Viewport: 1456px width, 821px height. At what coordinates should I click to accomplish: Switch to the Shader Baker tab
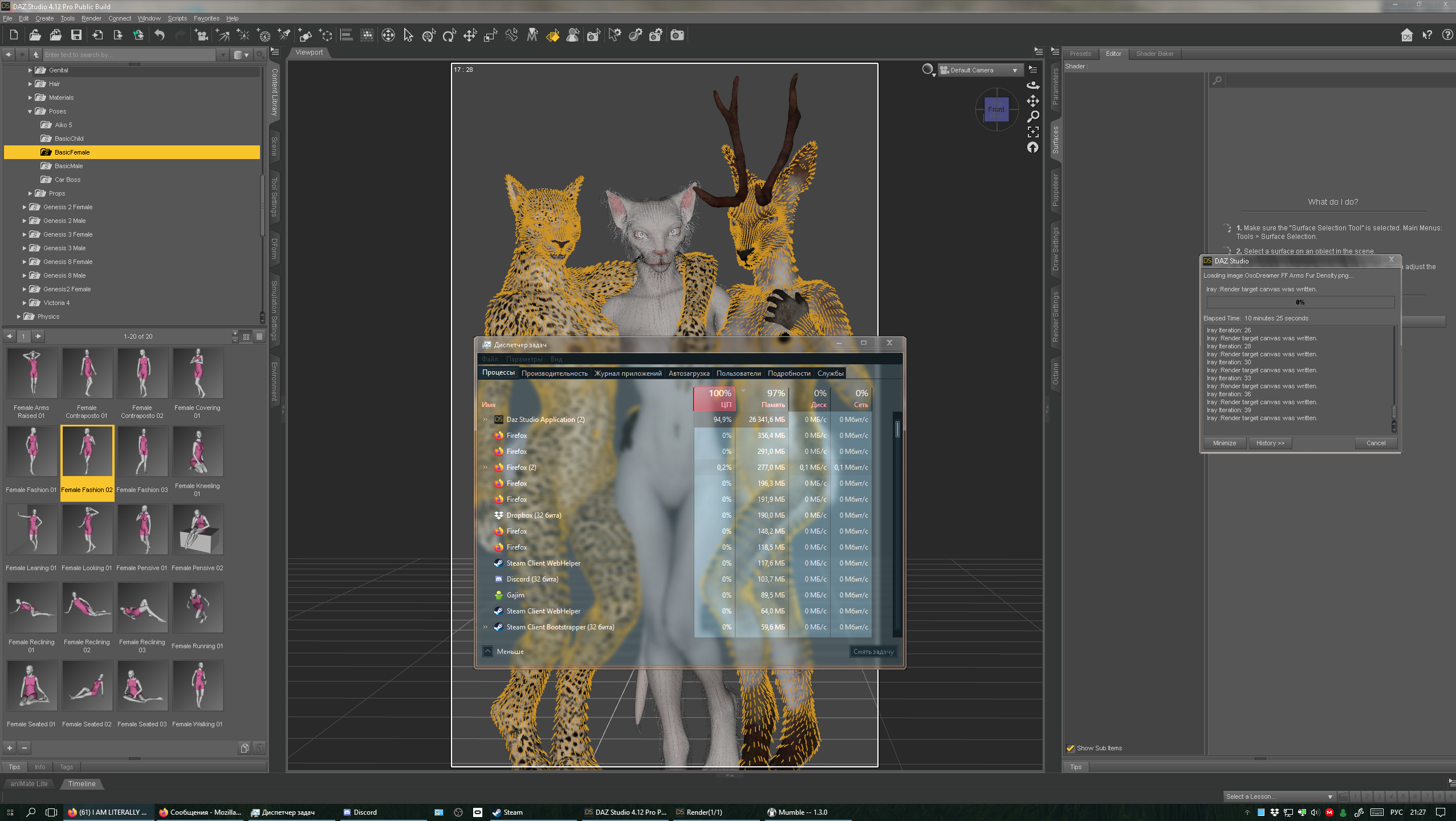[1154, 54]
